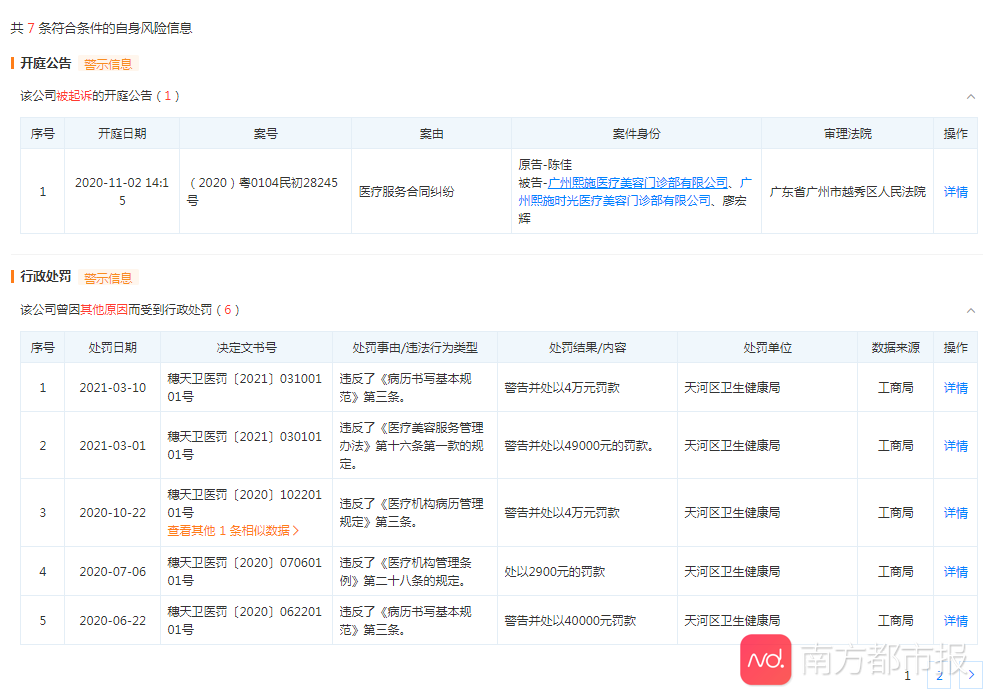
Task: Go to page 2 of penalties
Action: point(939,676)
